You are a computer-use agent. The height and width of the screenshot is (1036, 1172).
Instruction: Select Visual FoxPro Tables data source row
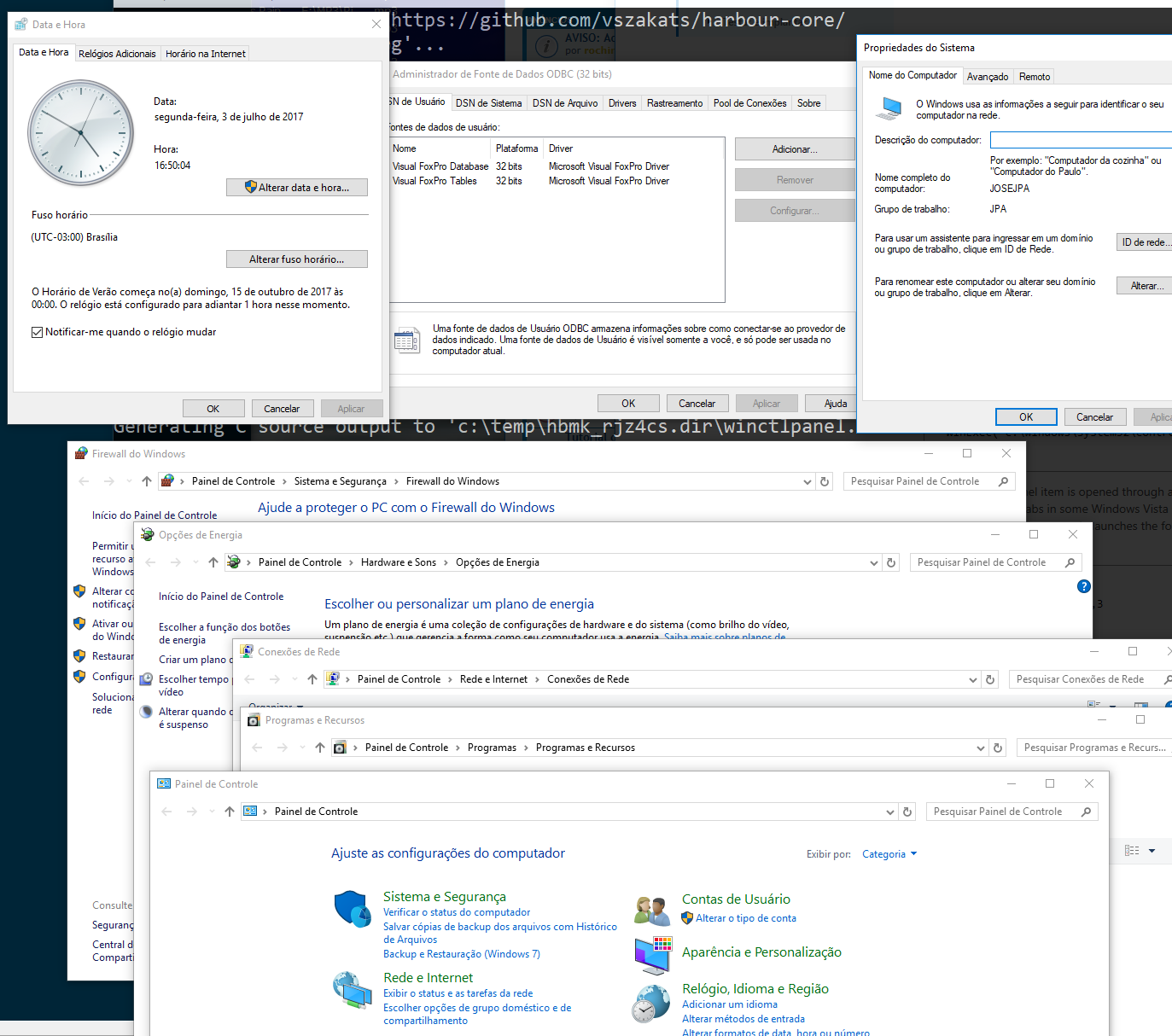(x=557, y=181)
